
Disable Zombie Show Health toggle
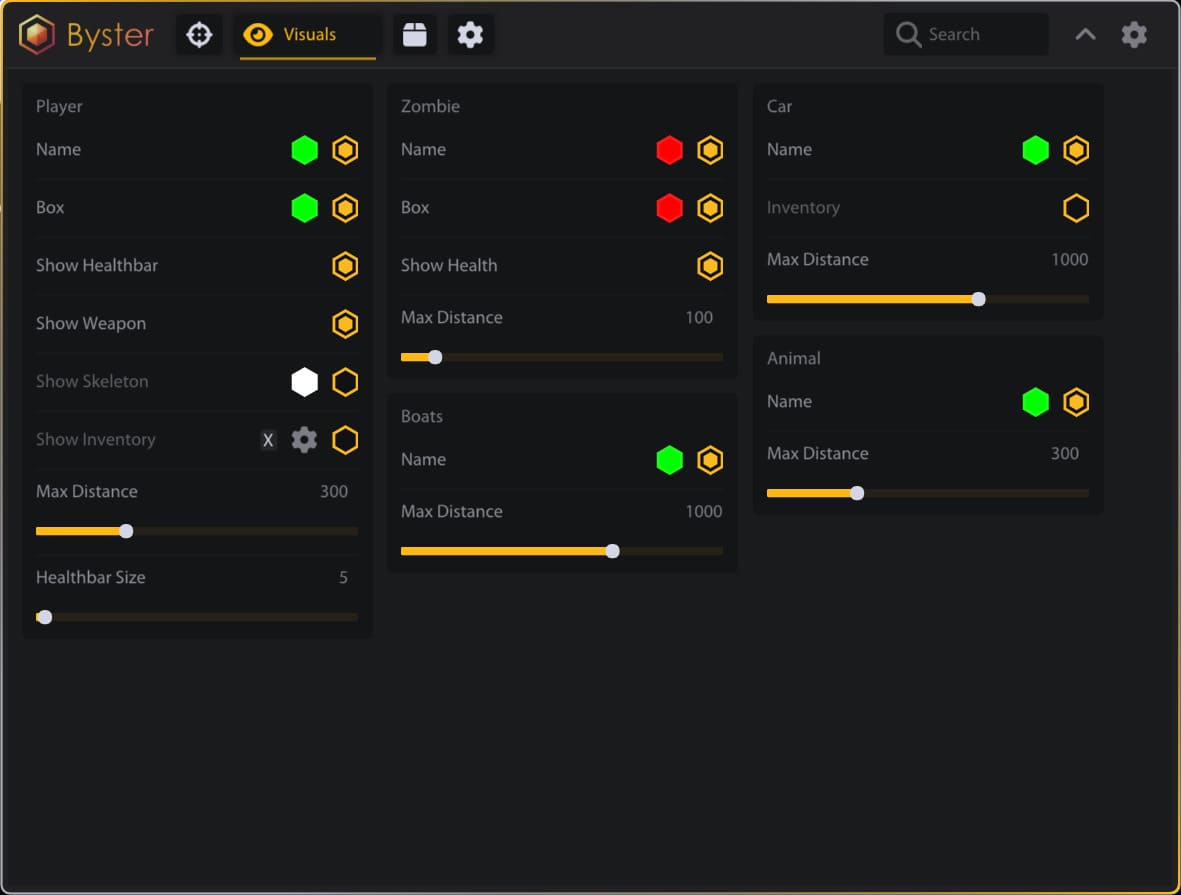click(x=710, y=266)
